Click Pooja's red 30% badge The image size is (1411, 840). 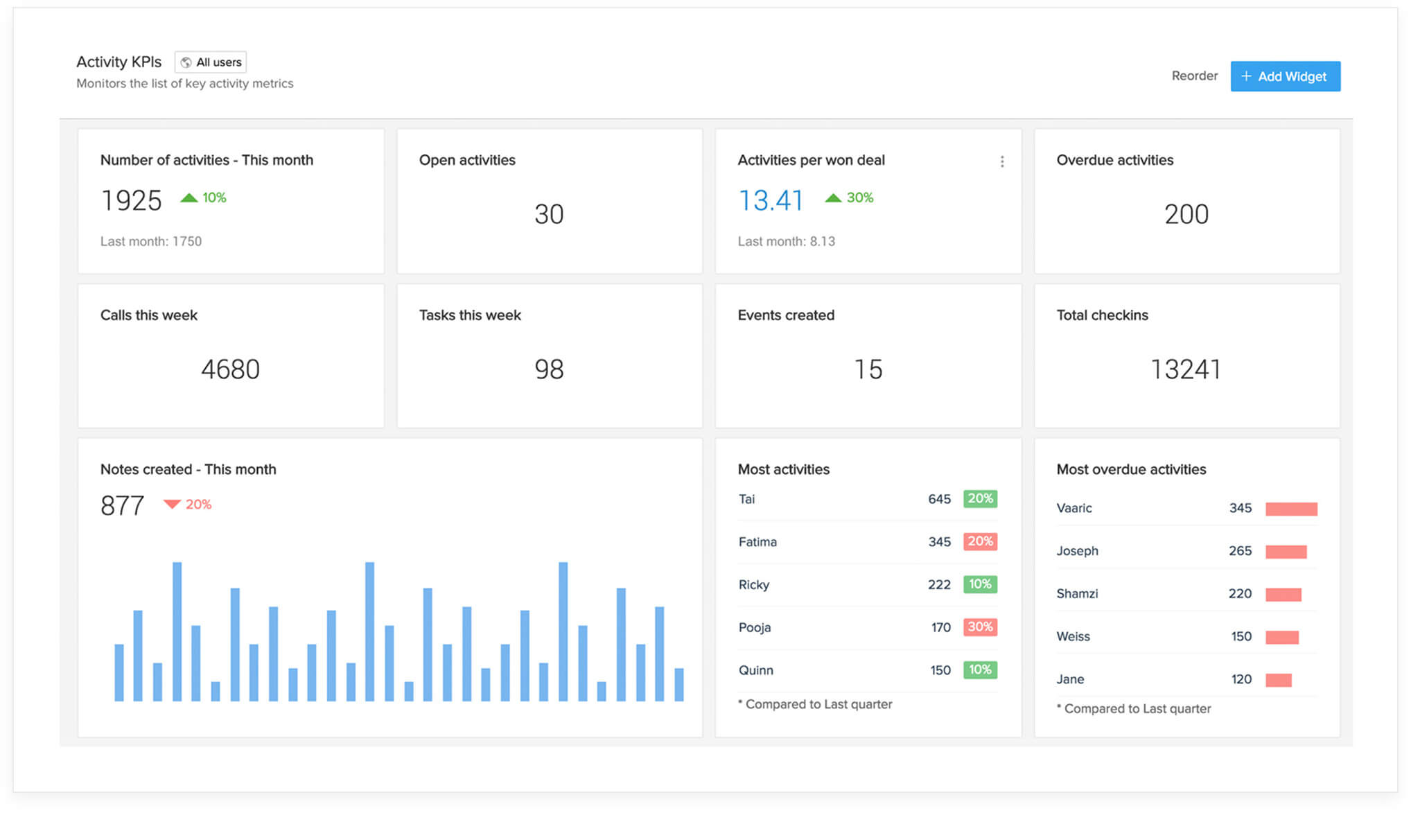tap(980, 627)
